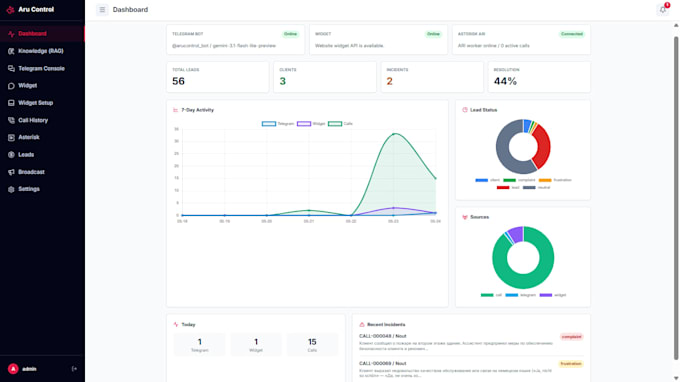Click the Total Leads stat card
680x382 pixels.
(x=218, y=77)
